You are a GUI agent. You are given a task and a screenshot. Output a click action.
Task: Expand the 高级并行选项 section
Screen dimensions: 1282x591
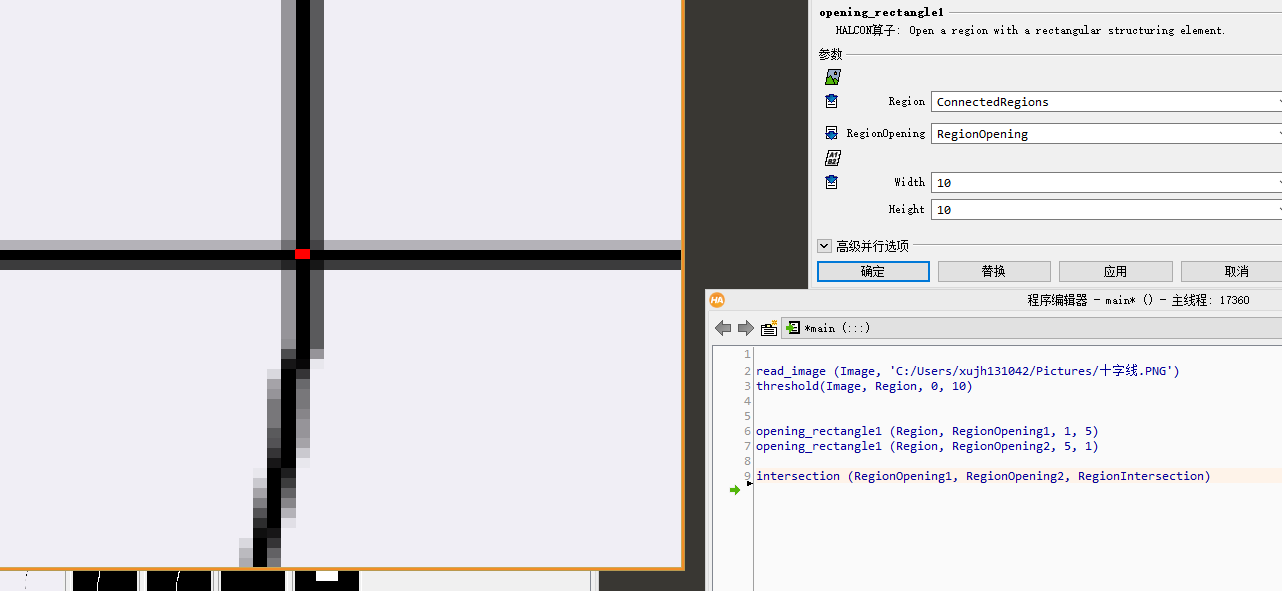[x=824, y=246]
